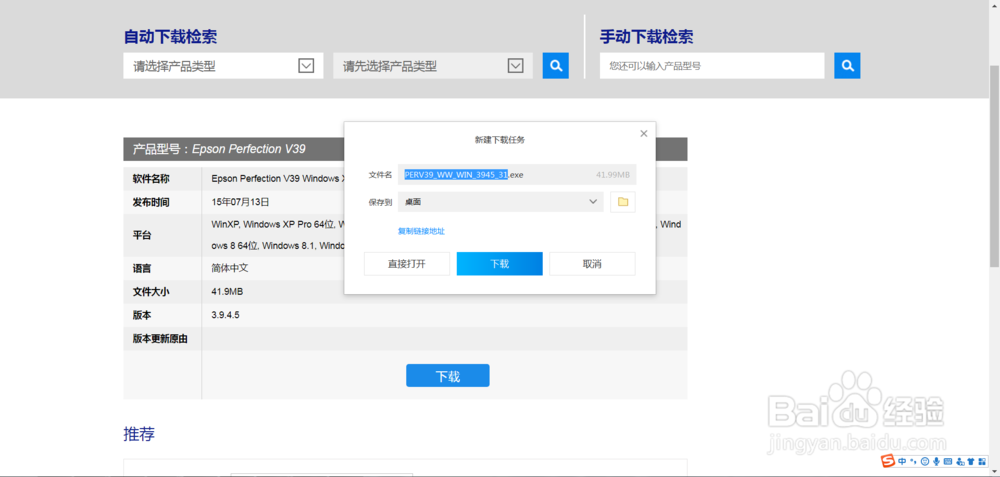The image size is (1000, 477).
Task: Click 41.99MB size text in dialog
Action: [613, 175]
